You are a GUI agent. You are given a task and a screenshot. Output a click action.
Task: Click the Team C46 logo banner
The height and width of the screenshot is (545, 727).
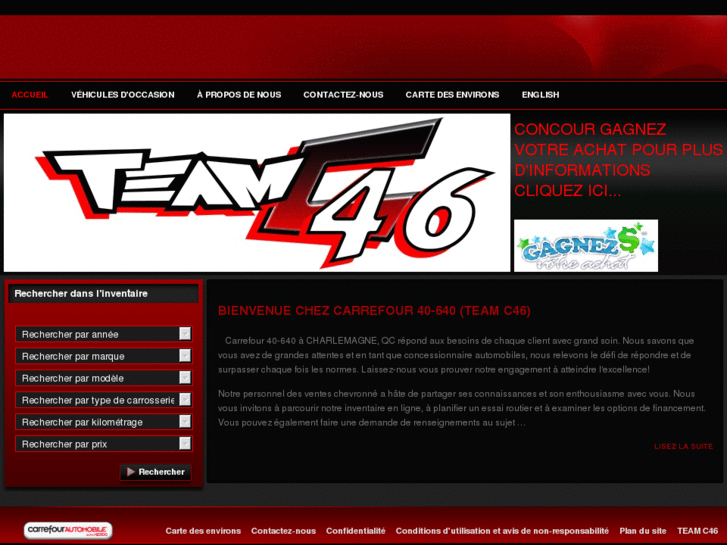[257, 192]
